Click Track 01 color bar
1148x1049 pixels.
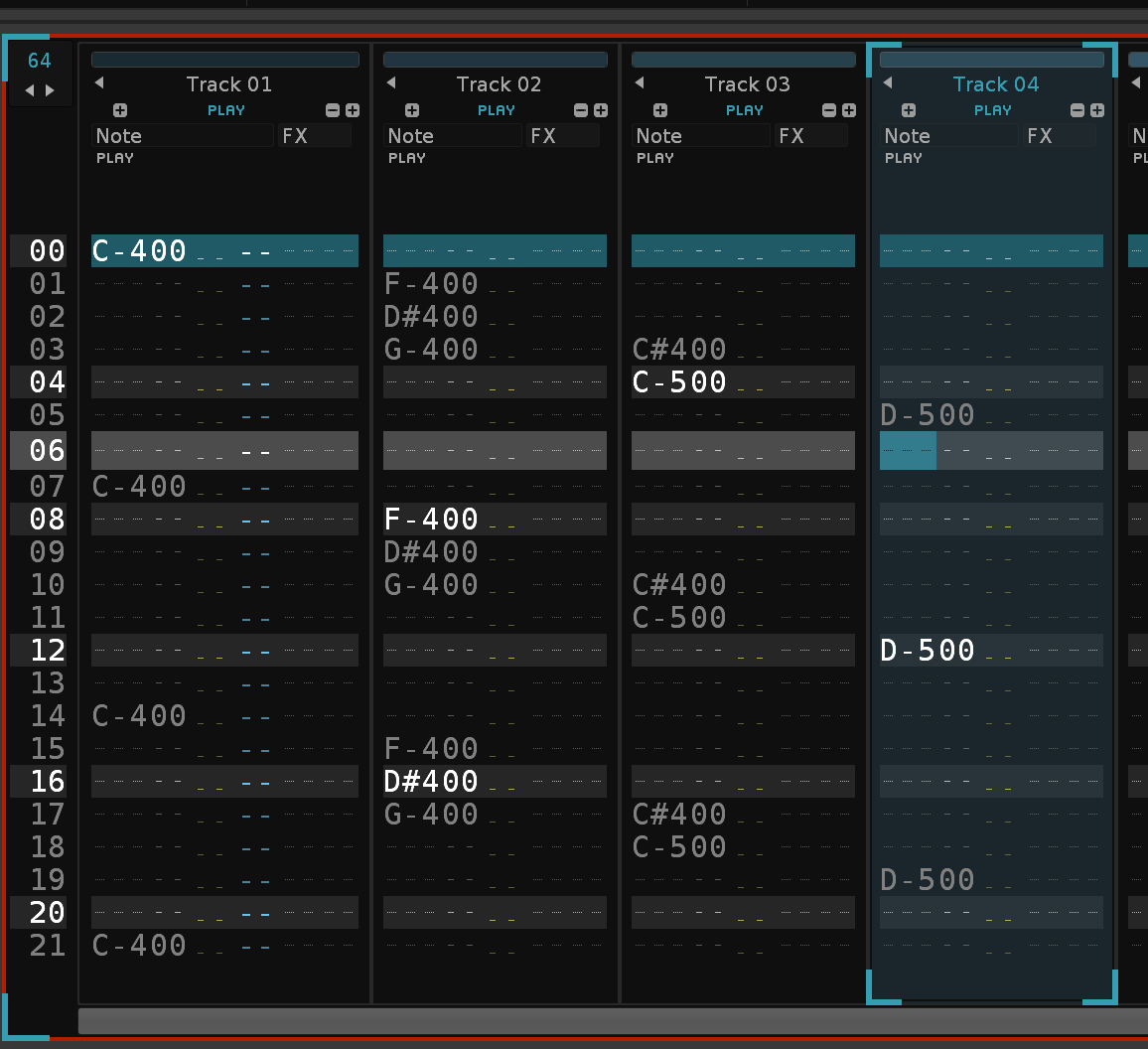coord(225,60)
